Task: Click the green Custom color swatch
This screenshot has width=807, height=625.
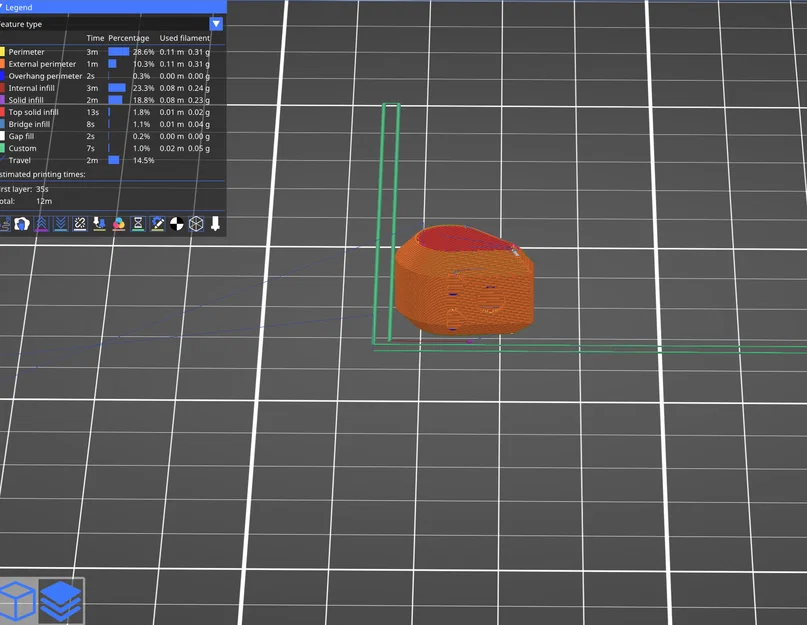Action: [x=2, y=148]
